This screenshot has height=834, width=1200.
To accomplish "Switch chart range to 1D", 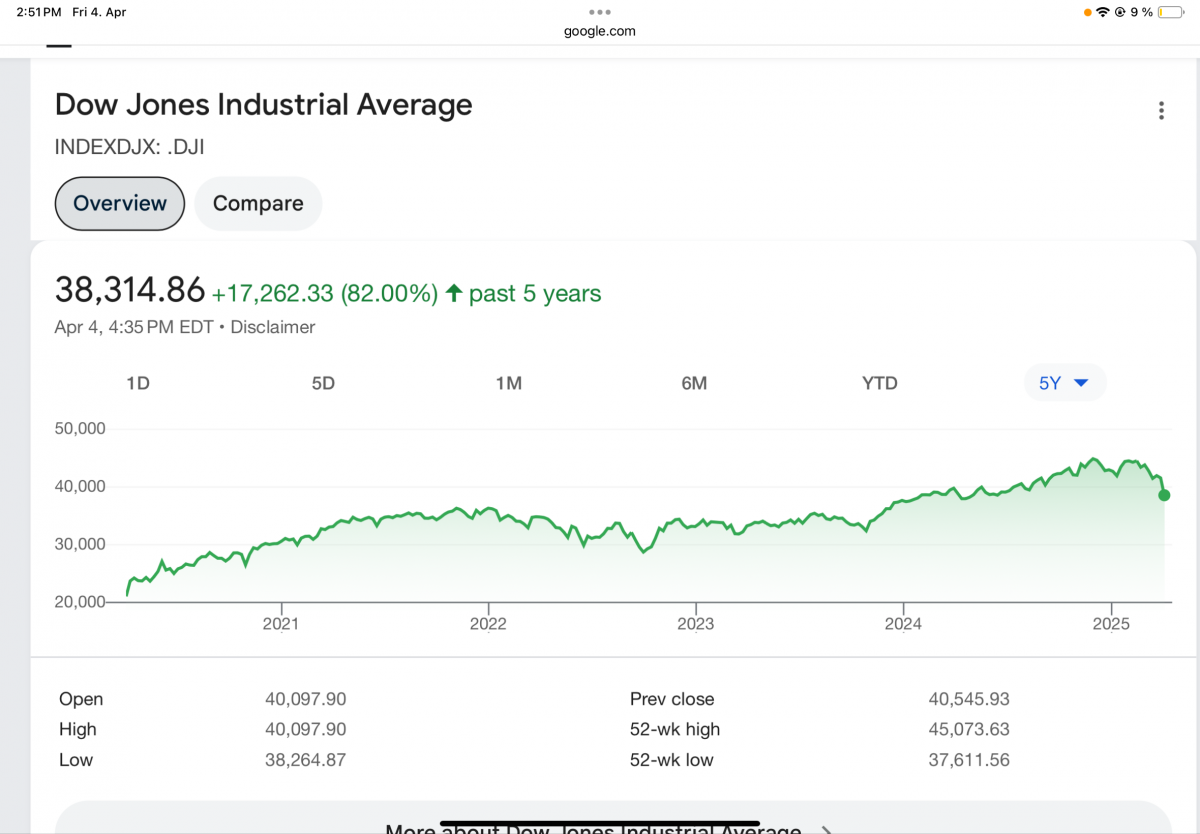I will (138, 383).
